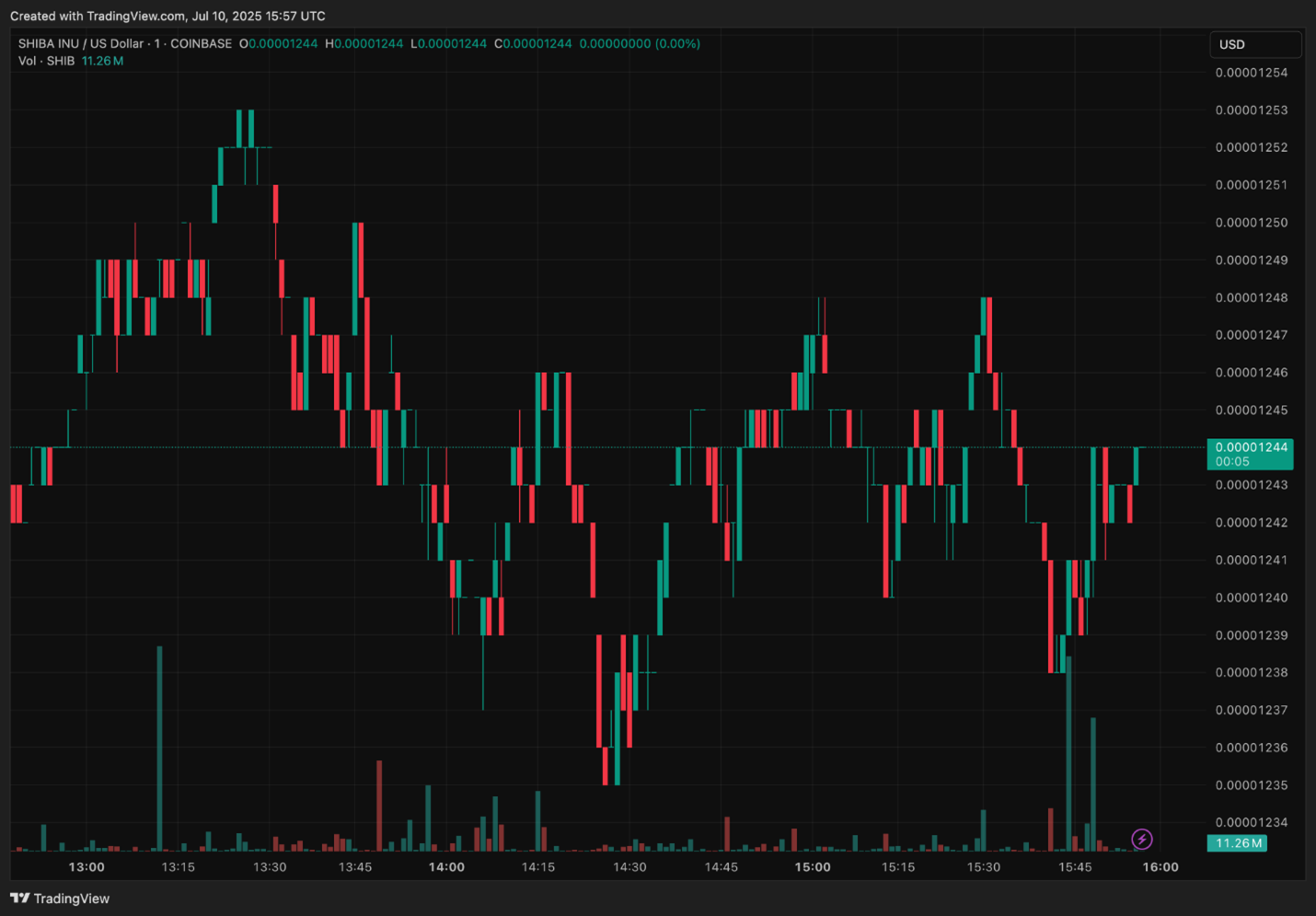Screen dimensions: 1316x916
Task: Click the 0.00001254 price scale label
Action: 1251,73
